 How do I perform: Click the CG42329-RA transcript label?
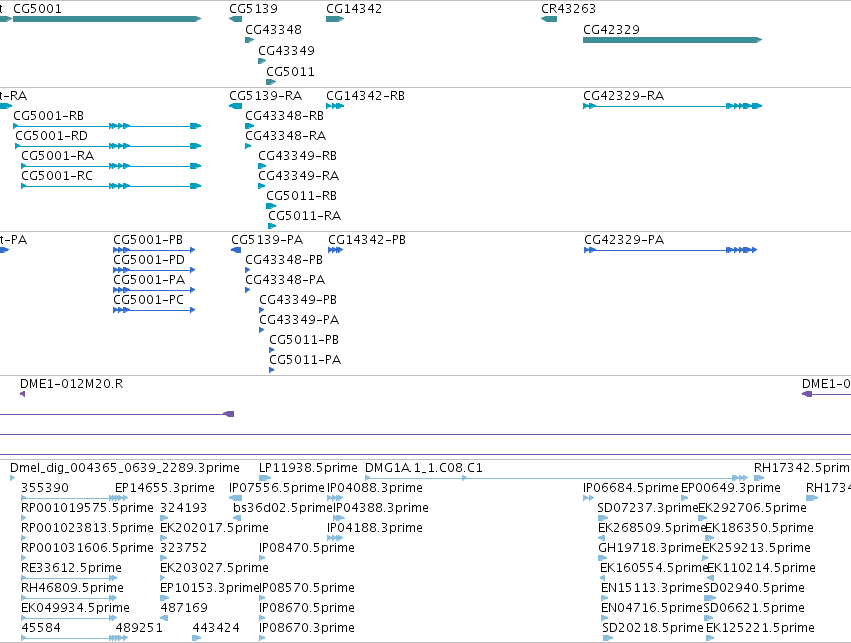click(x=624, y=96)
